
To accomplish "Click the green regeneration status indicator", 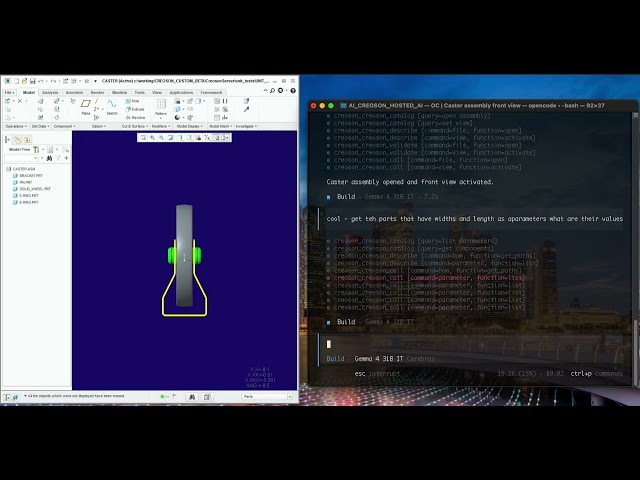I will coord(162,397).
